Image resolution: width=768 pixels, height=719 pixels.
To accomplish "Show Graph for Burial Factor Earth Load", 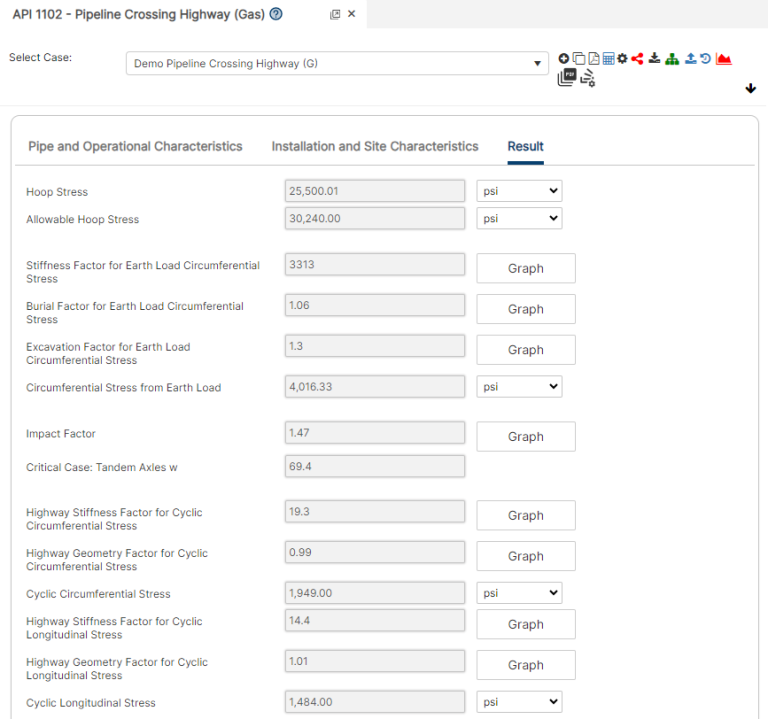I will click(525, 309).
